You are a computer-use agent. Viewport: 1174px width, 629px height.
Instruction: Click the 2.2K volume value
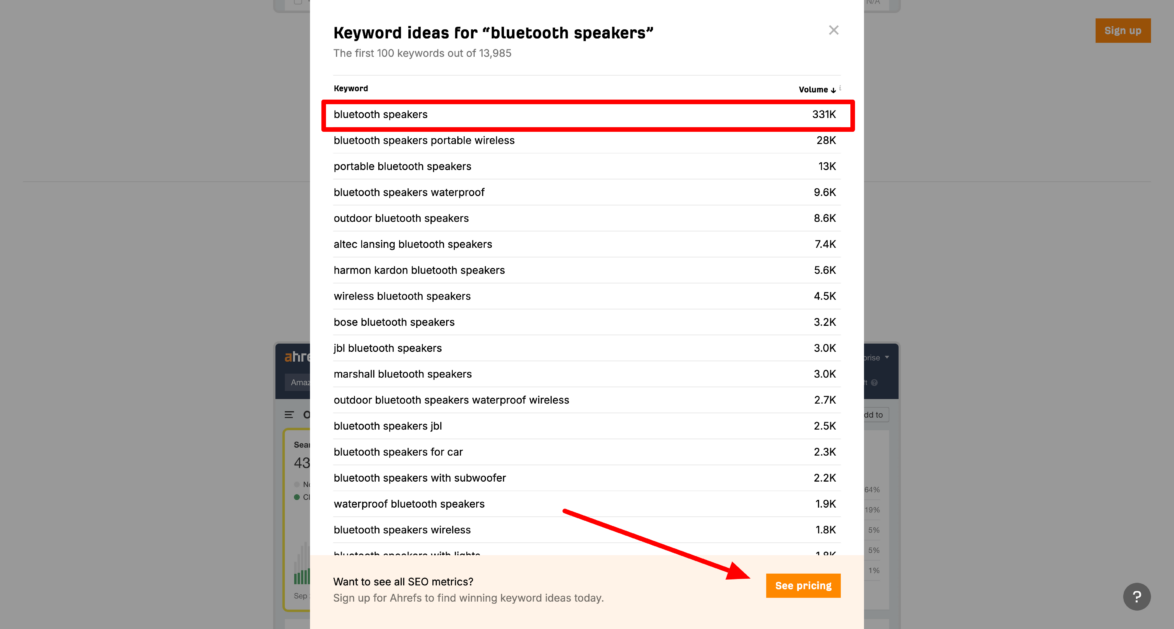[824, 478]
